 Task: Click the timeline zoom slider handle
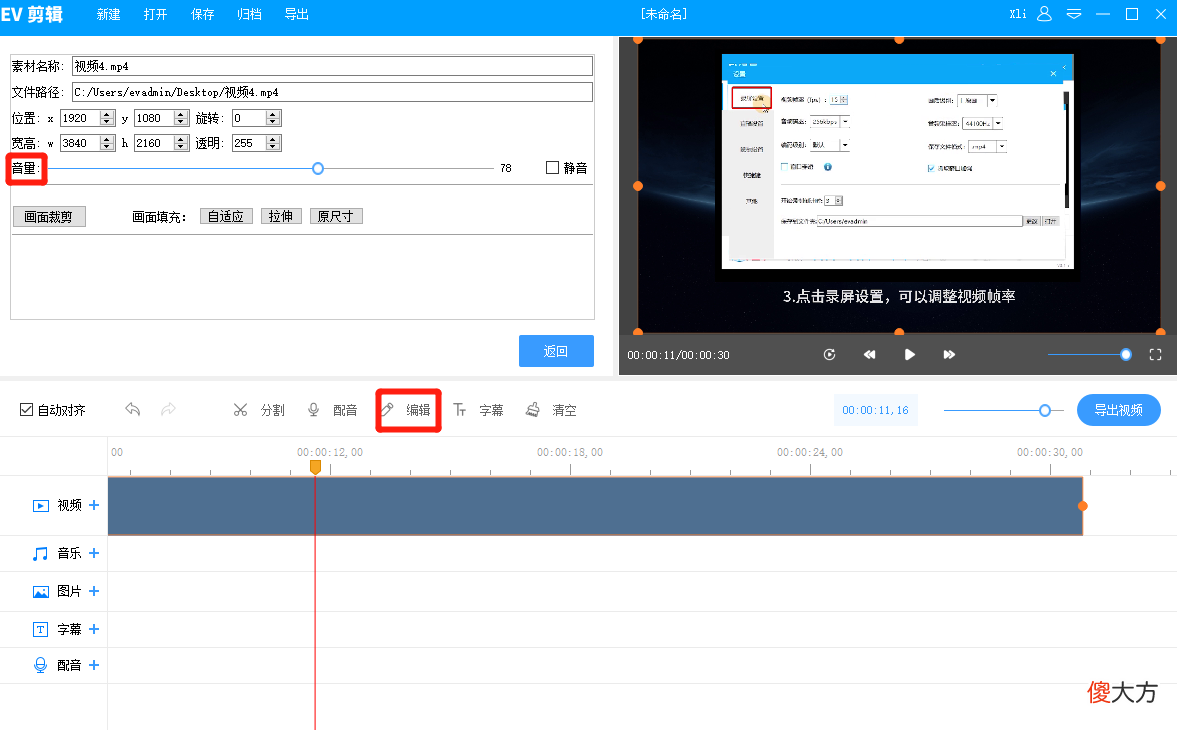1045,410
